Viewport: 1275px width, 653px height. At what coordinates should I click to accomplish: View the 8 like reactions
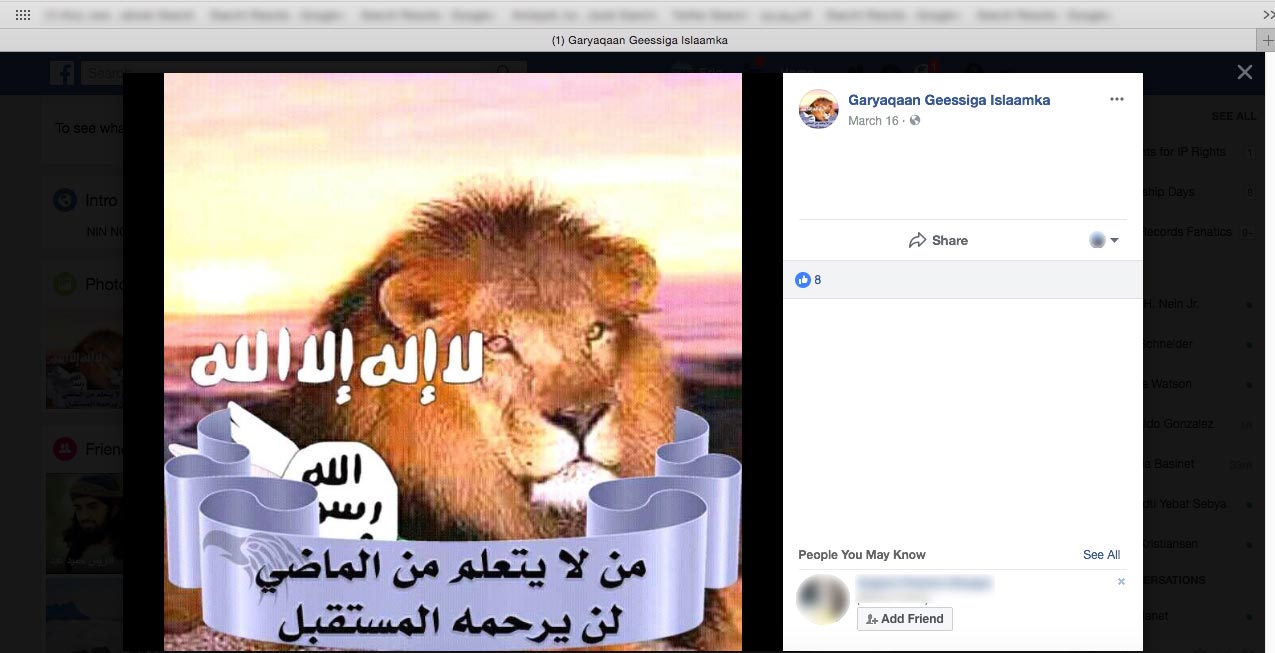coord(808,280)
